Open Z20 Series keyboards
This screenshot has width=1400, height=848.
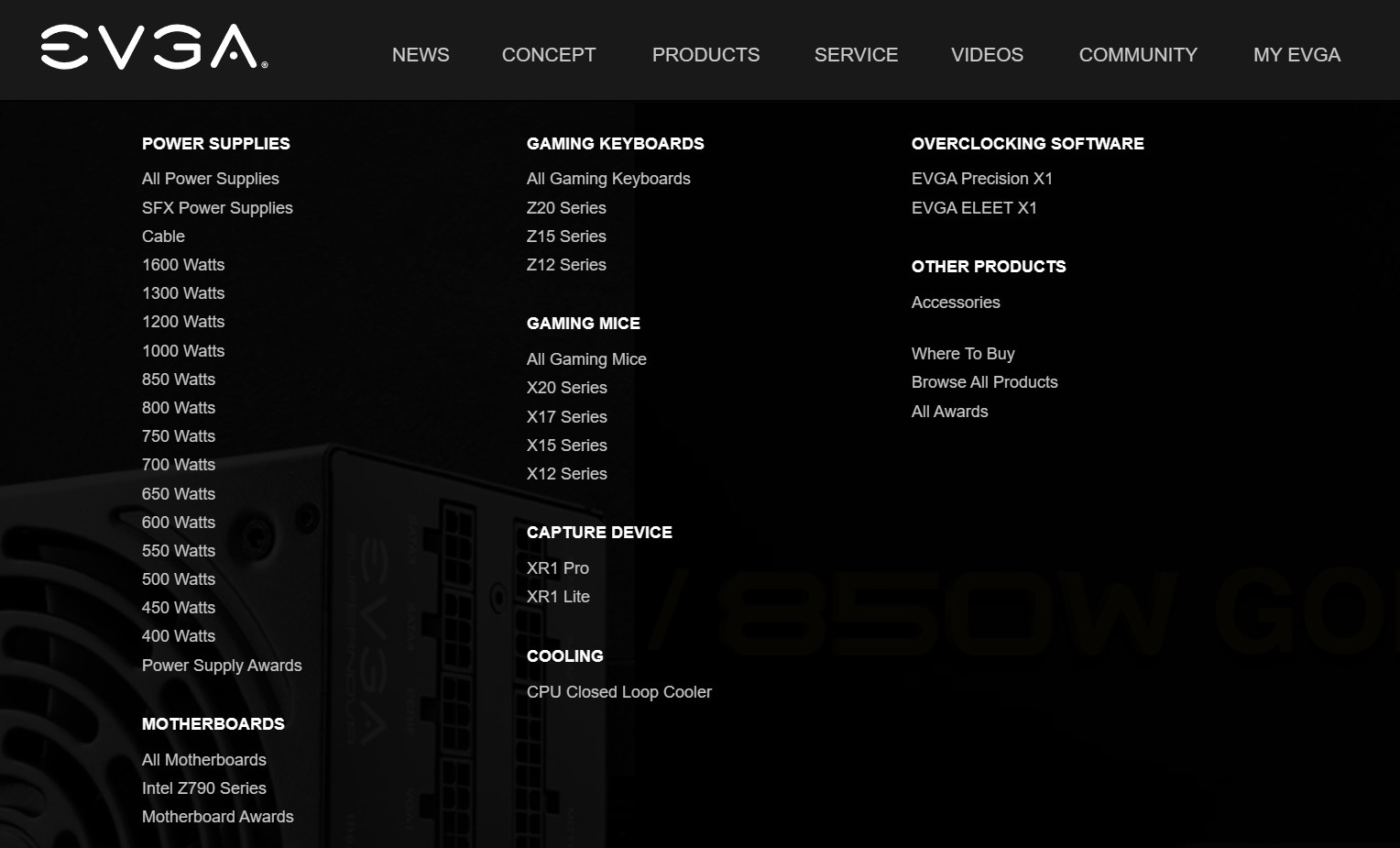tap(566, 208)
